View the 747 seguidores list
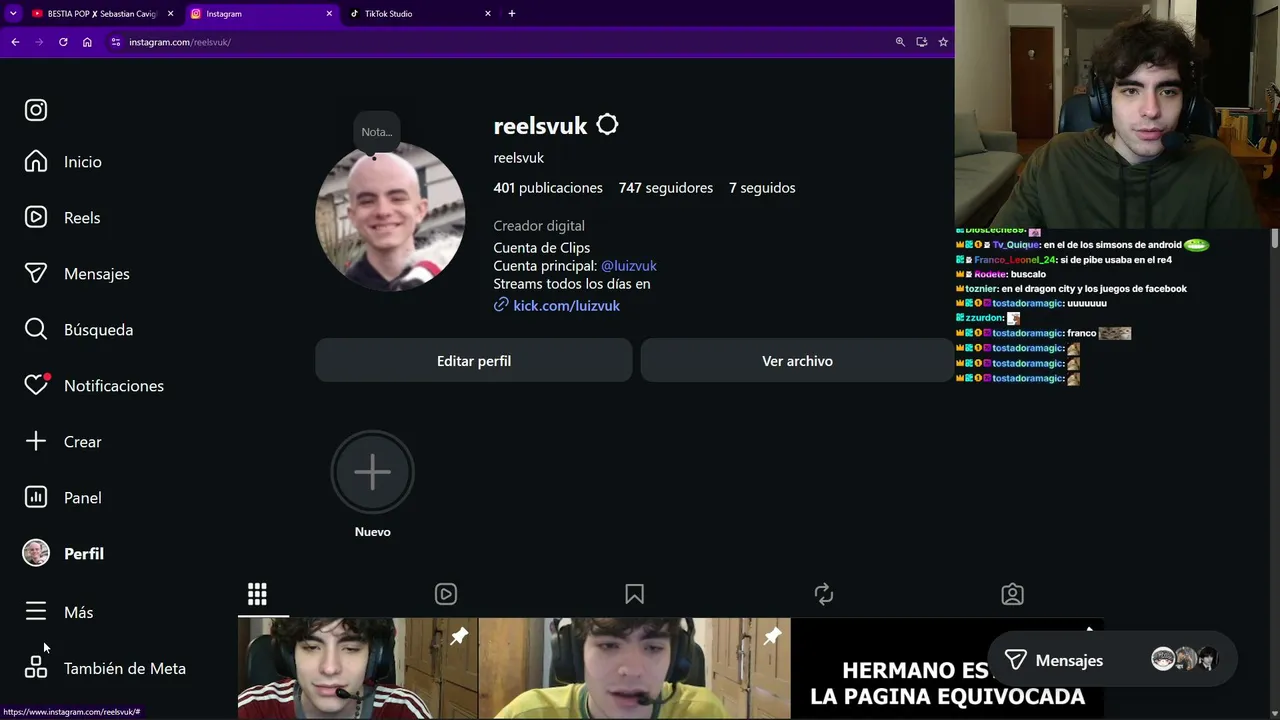1280x720 pixels. pos(666,188)
